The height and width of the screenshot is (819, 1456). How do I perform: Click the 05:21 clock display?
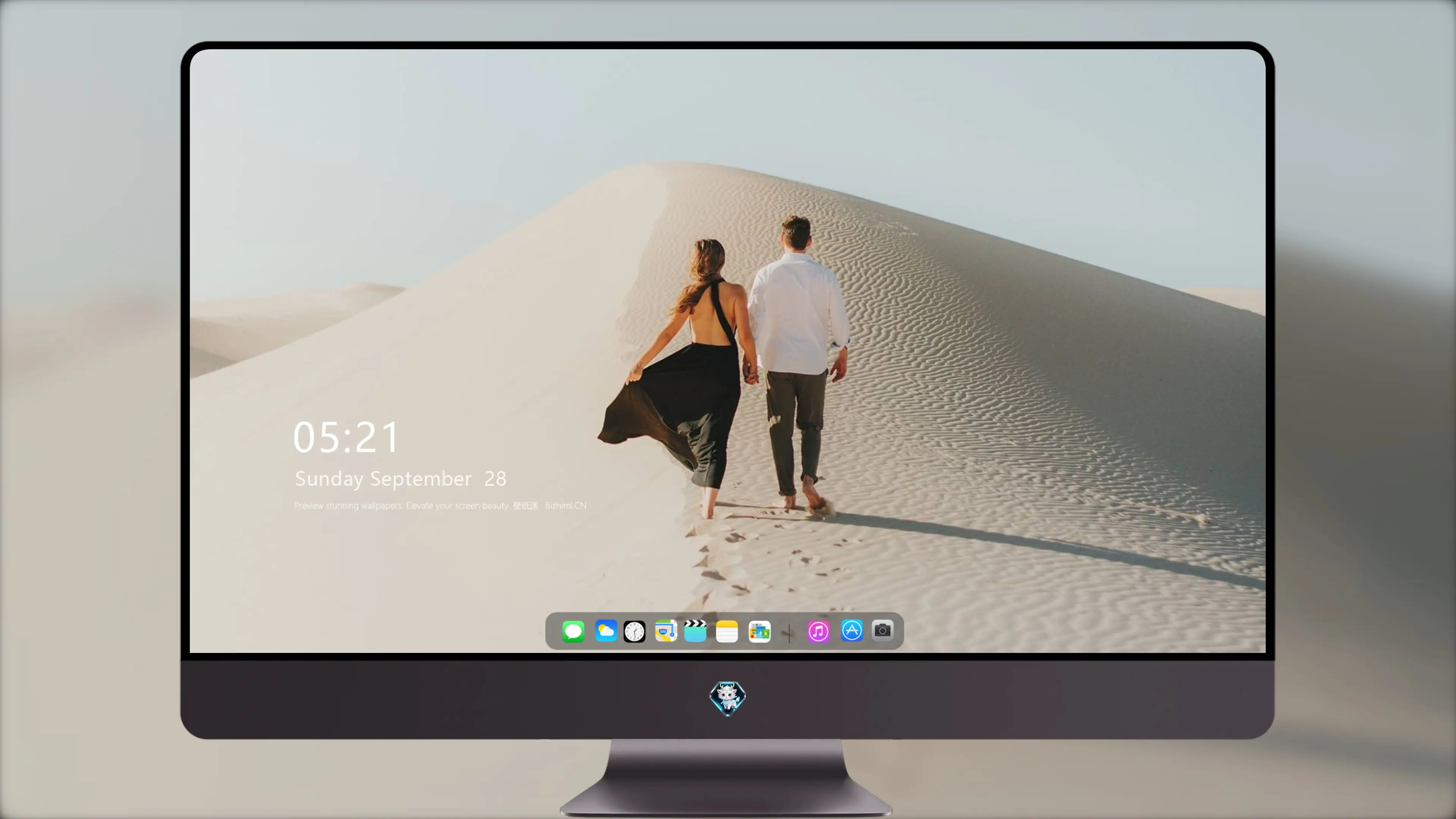point(346,438)
